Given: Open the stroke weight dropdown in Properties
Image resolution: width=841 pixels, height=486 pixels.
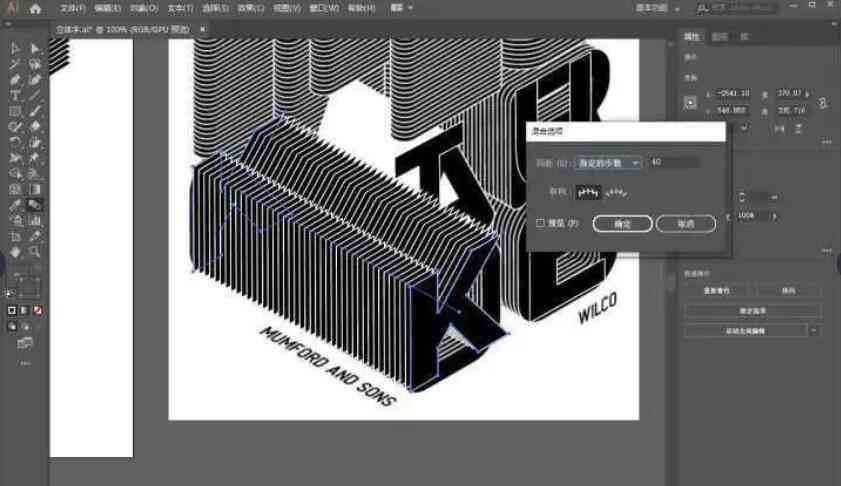Looking at the screenshot, I should tap(774, 197).
